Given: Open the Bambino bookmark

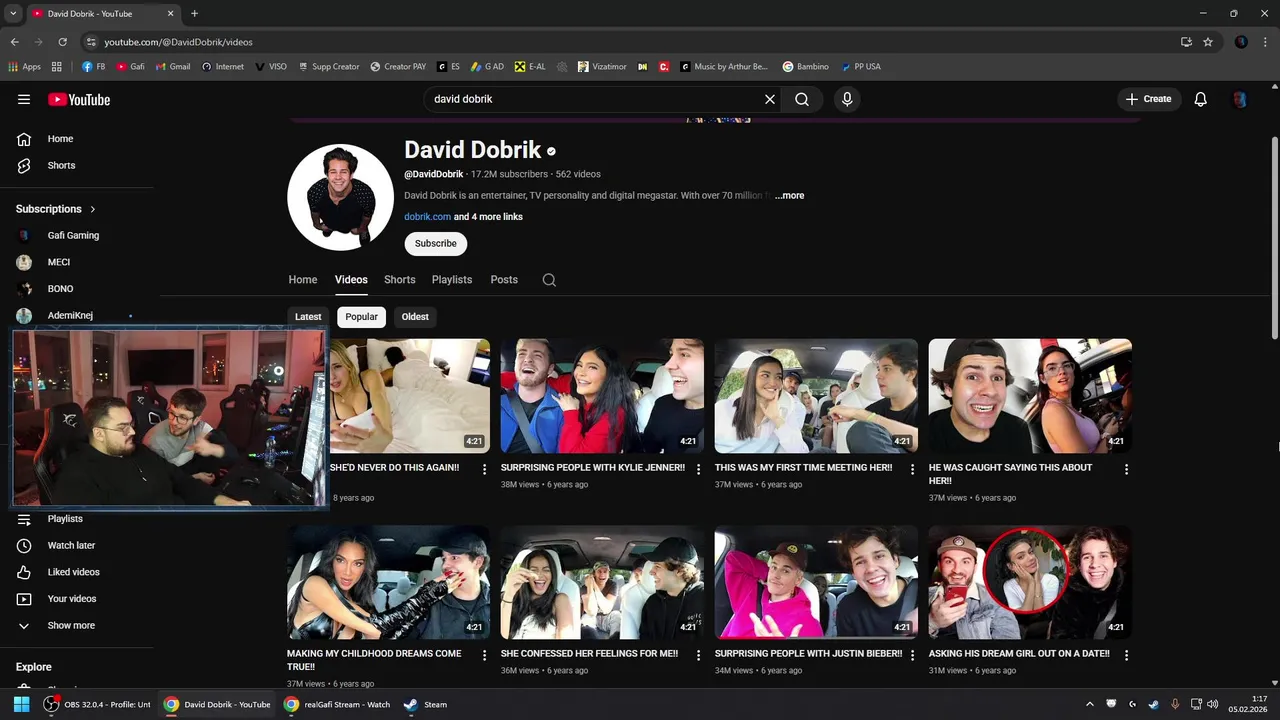Looking at the screenshot, I should (806, 67).
